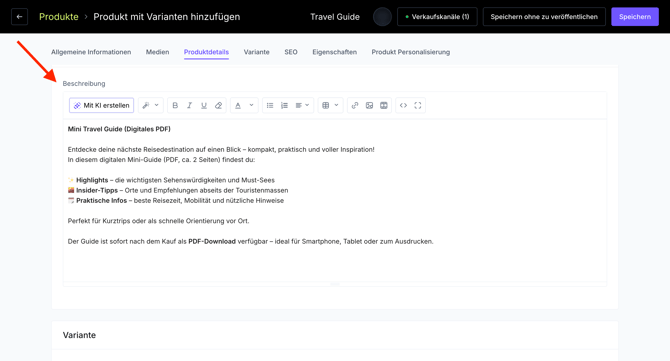Switch to Allgemeine Informationen tab

click(91, 52)
